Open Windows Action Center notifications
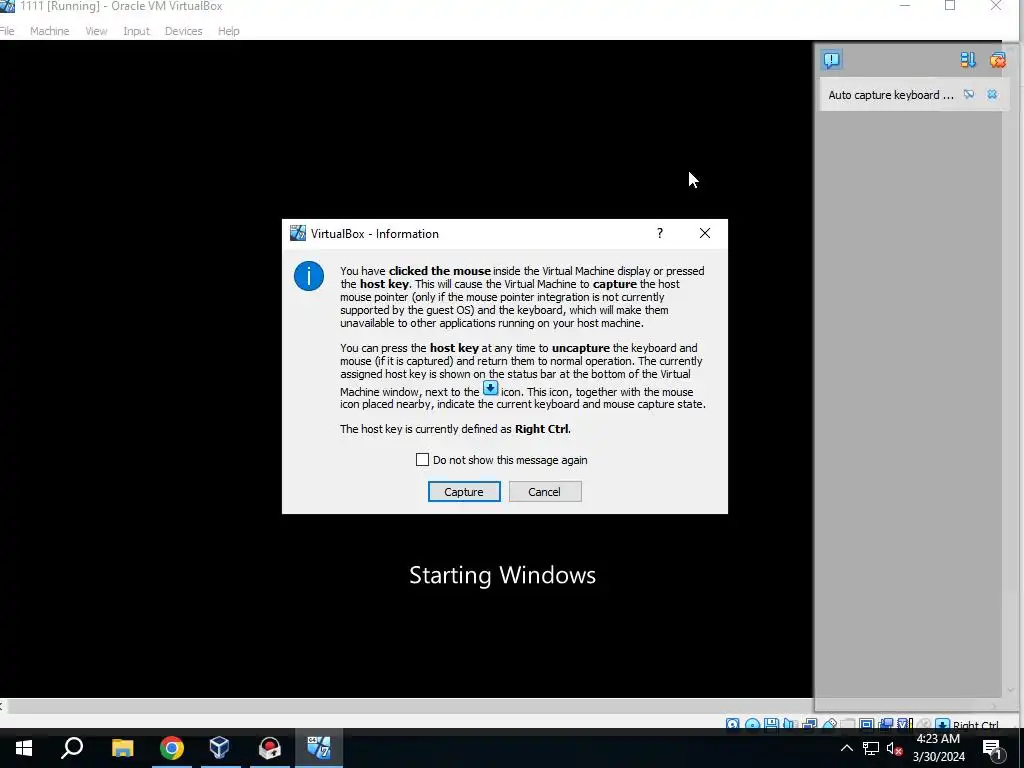 click(993, 749)
